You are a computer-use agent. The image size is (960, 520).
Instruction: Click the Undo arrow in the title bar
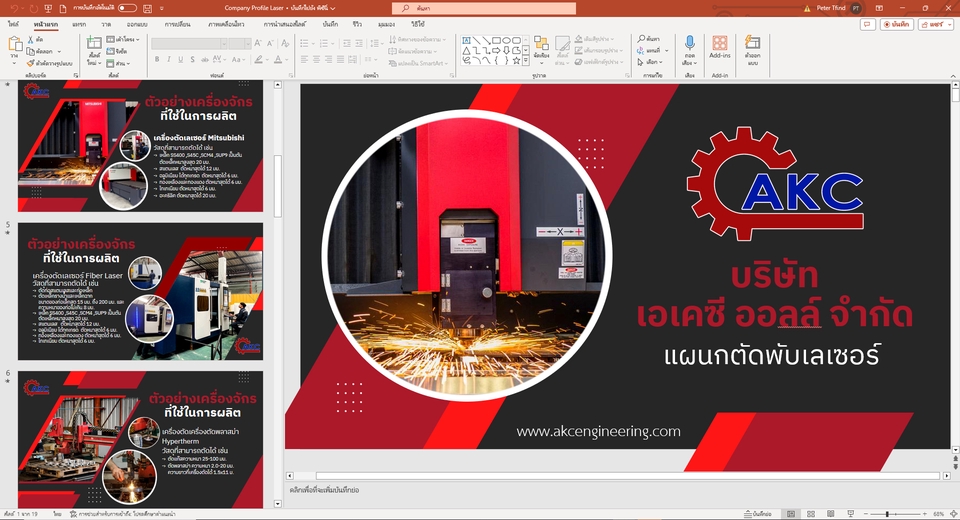point(14,8)
